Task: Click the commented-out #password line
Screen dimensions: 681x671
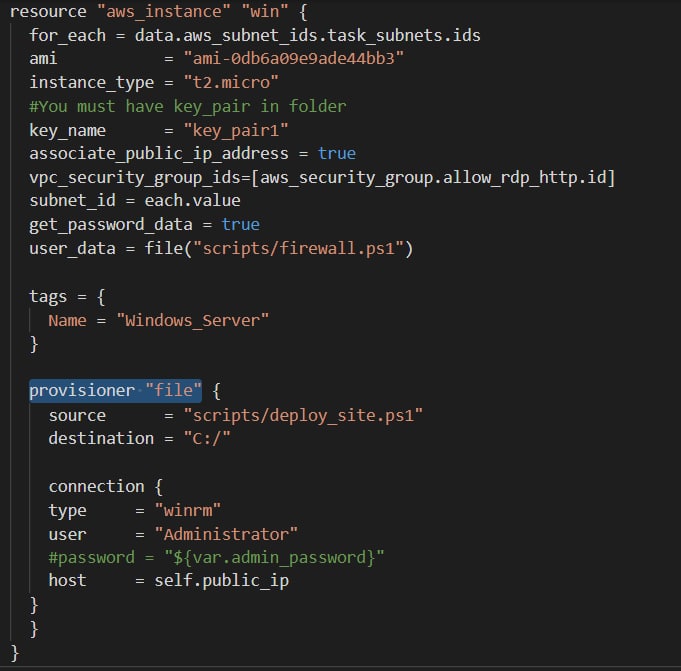Action: point(216,558)
